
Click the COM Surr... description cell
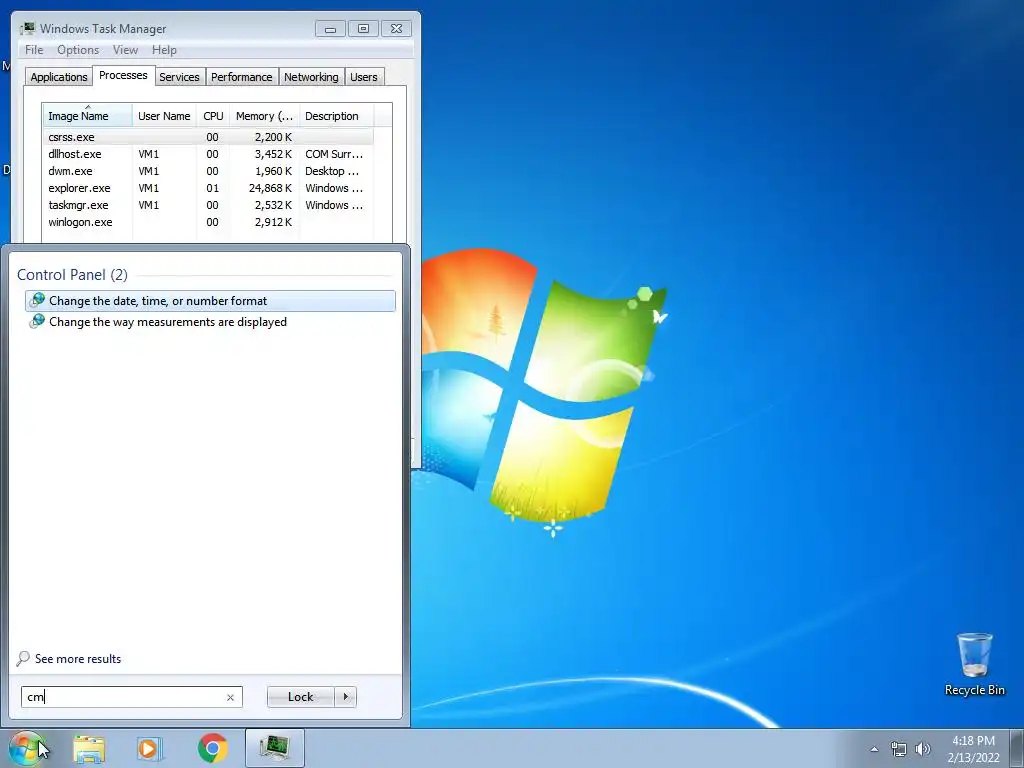334,154
